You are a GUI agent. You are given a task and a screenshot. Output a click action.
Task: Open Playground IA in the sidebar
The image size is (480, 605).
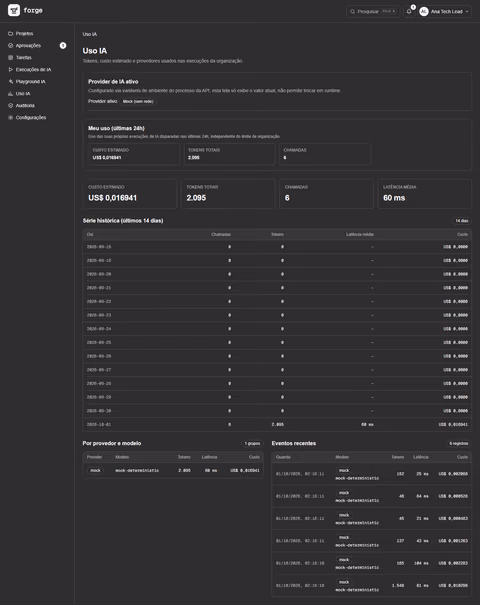(30, 81)
